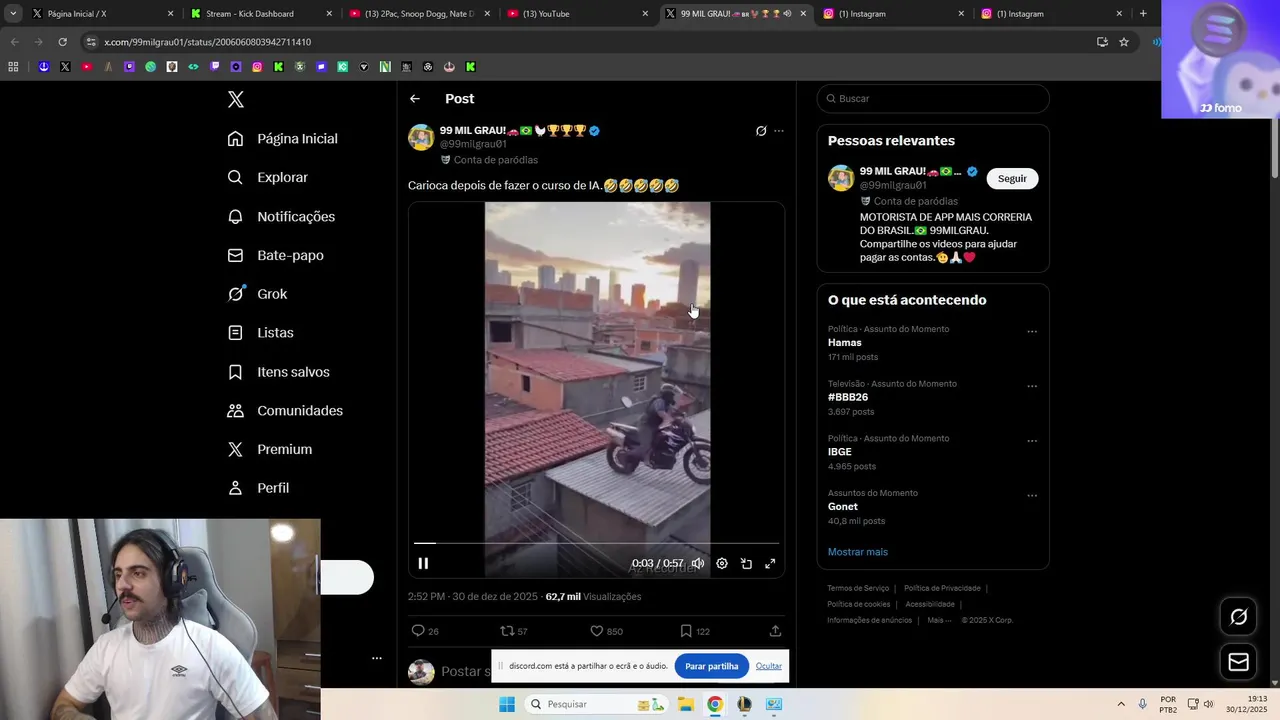Open video settings gear

click(722, 563)
